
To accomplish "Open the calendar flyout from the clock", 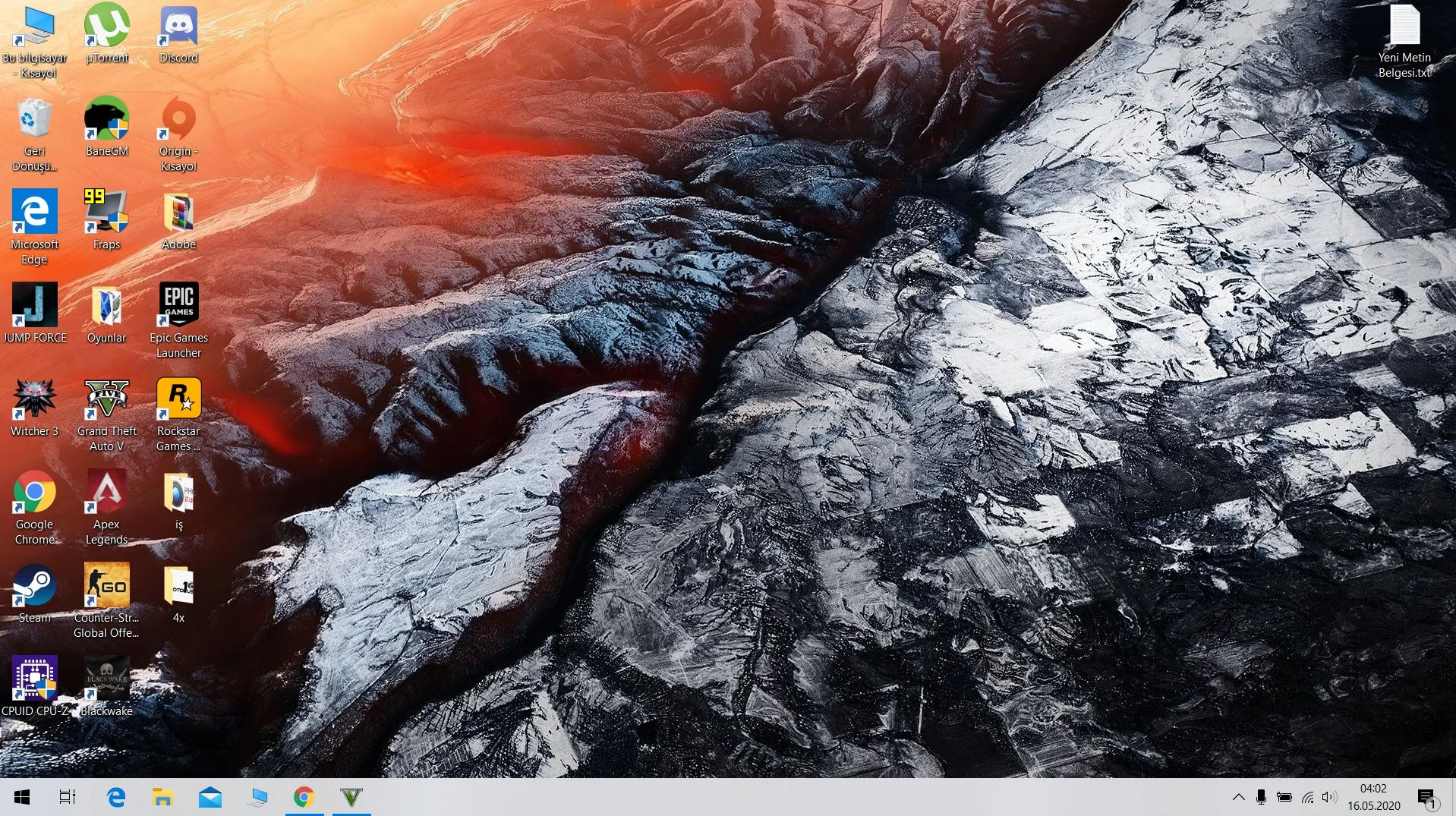I will pos(1374,796).
